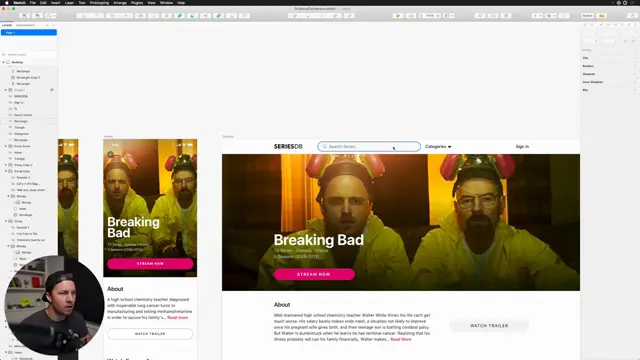
Task: Expand the Group 2 layer
Action: coord(6,90)
